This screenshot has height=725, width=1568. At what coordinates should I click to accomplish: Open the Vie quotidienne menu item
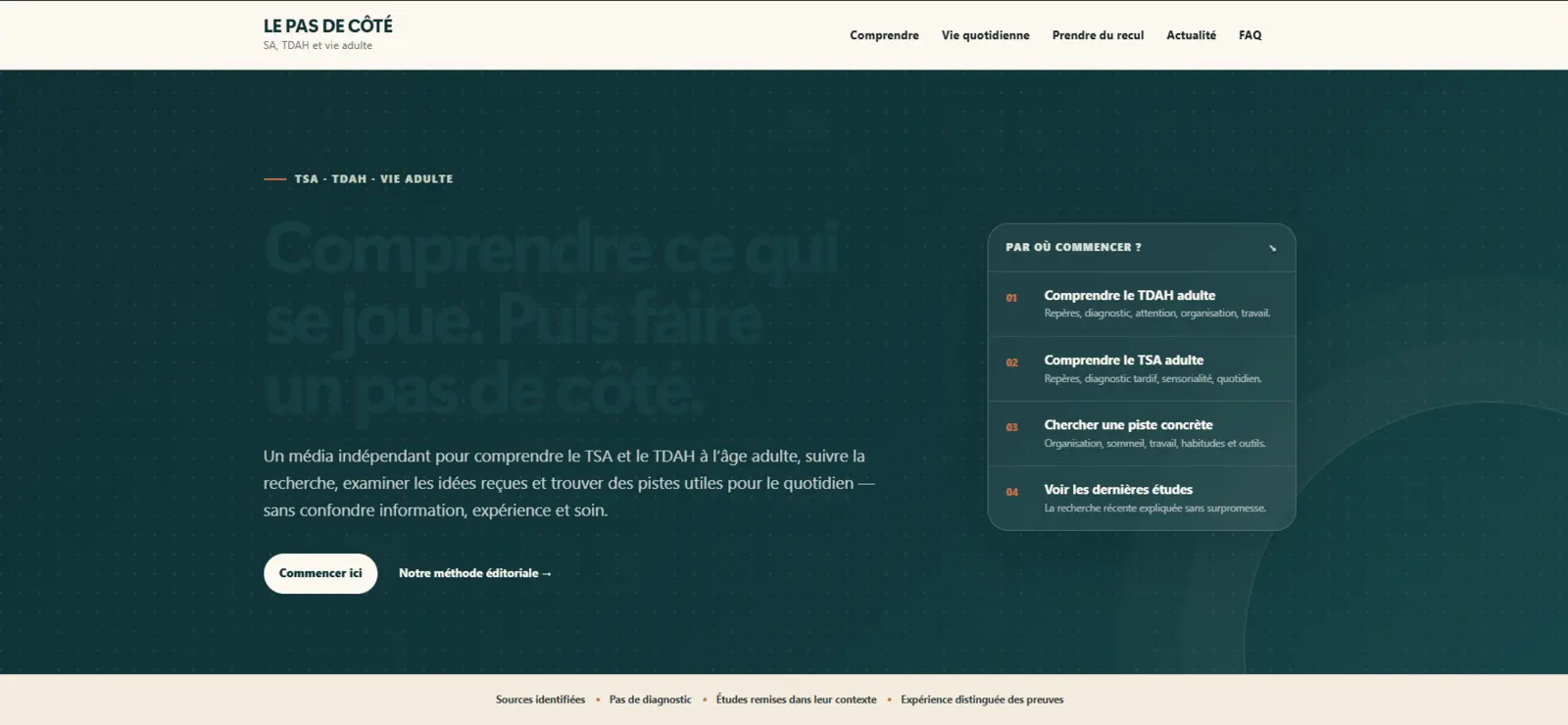[985, 35]
